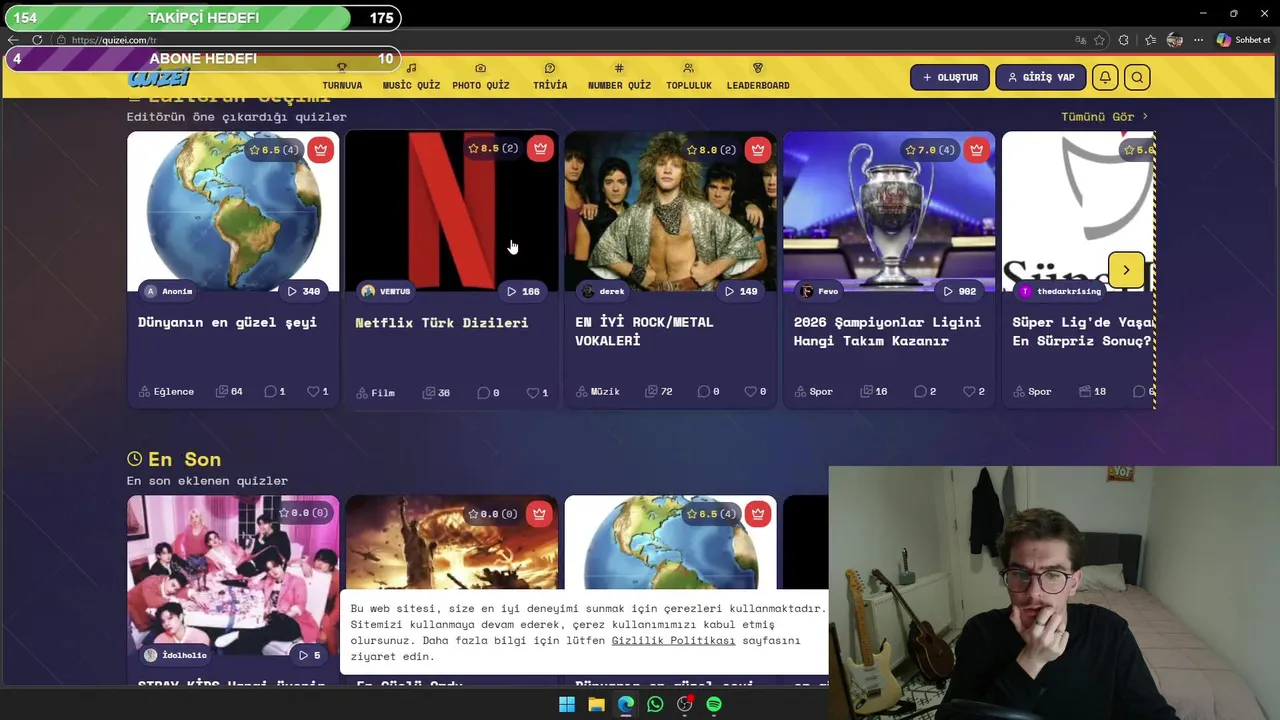Click the Quizei logo

pyautogui.click(x=158, y=78)
